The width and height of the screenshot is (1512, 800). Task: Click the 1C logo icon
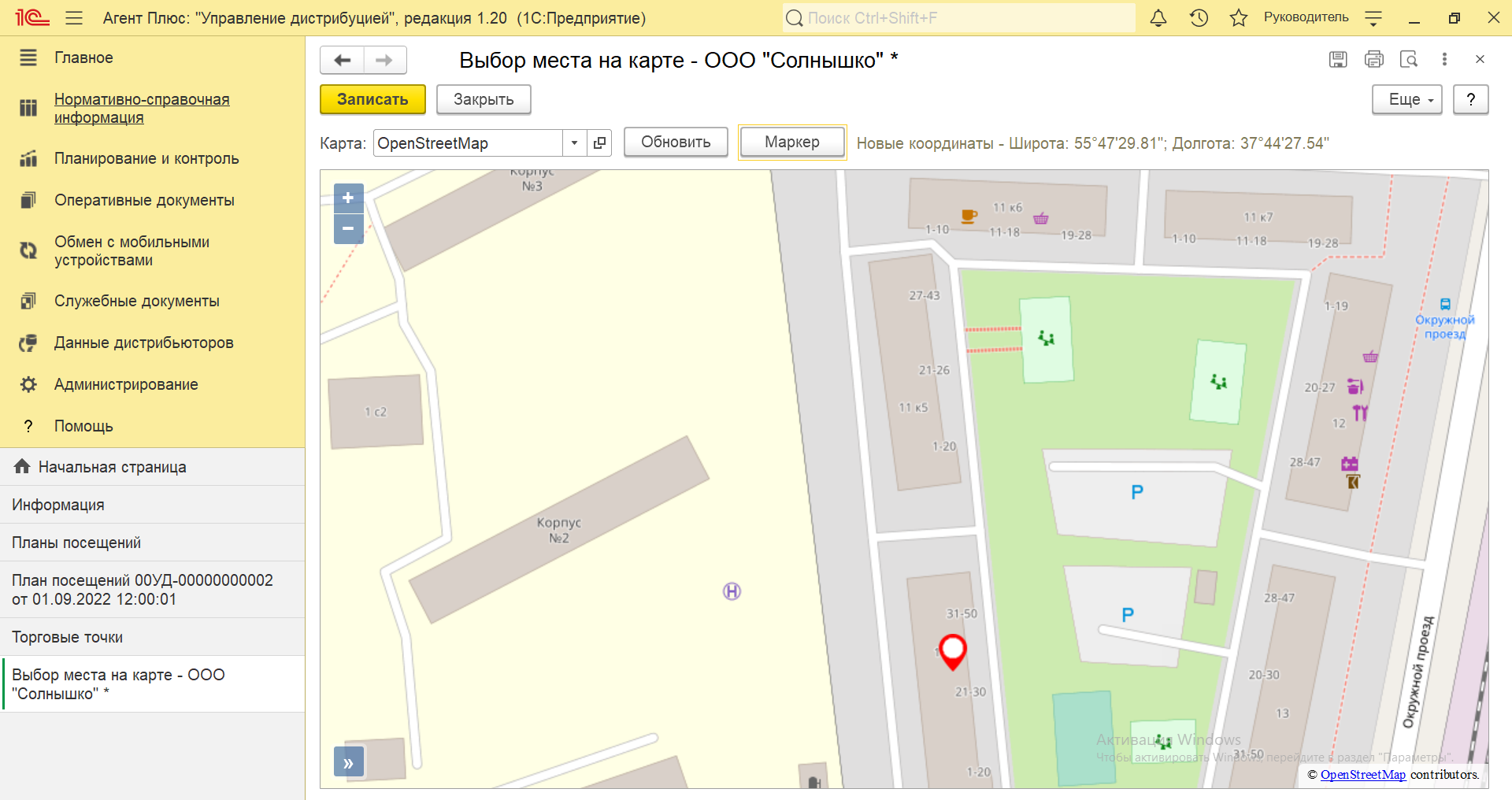point(31,17)
